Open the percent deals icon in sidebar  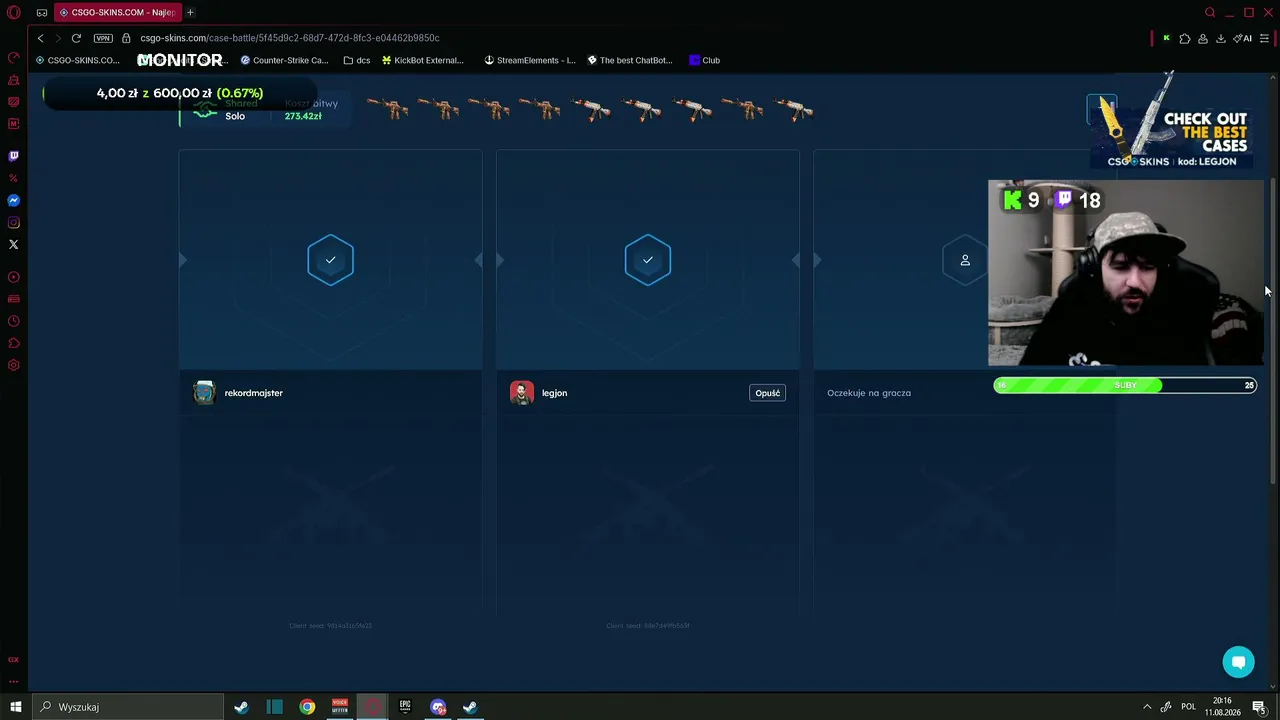click(x=14, y=178)
